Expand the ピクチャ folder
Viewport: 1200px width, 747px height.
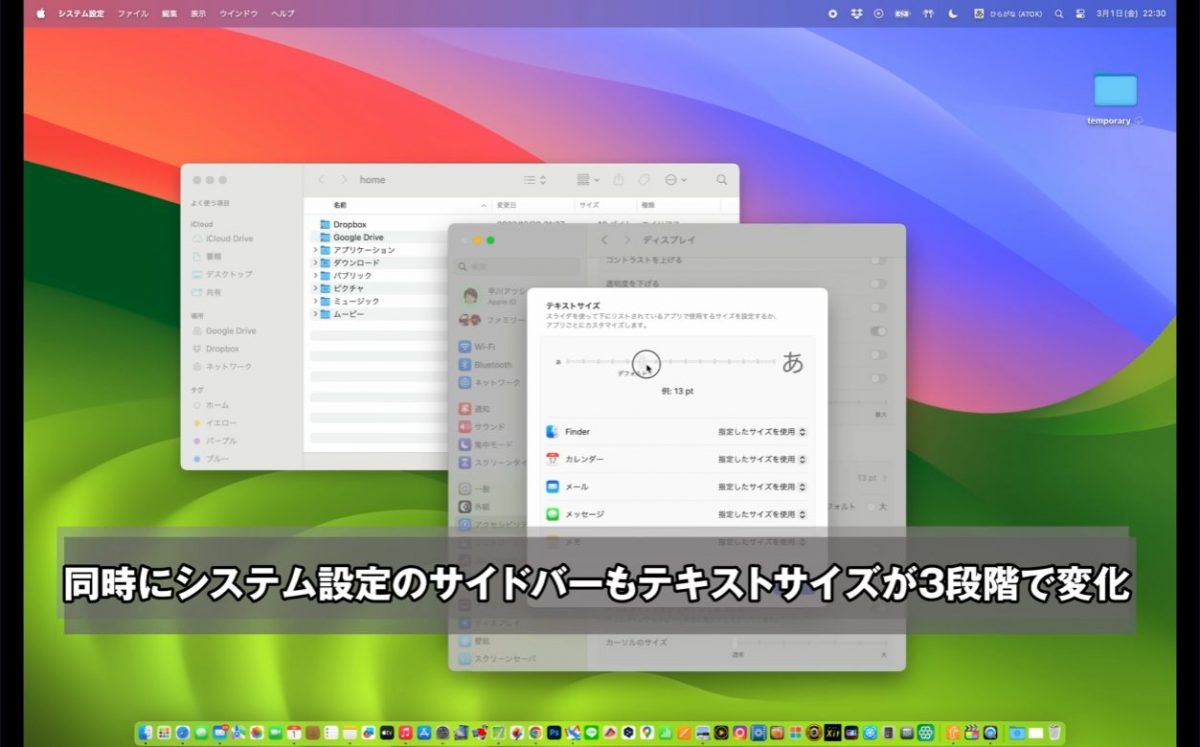[316, 288]
